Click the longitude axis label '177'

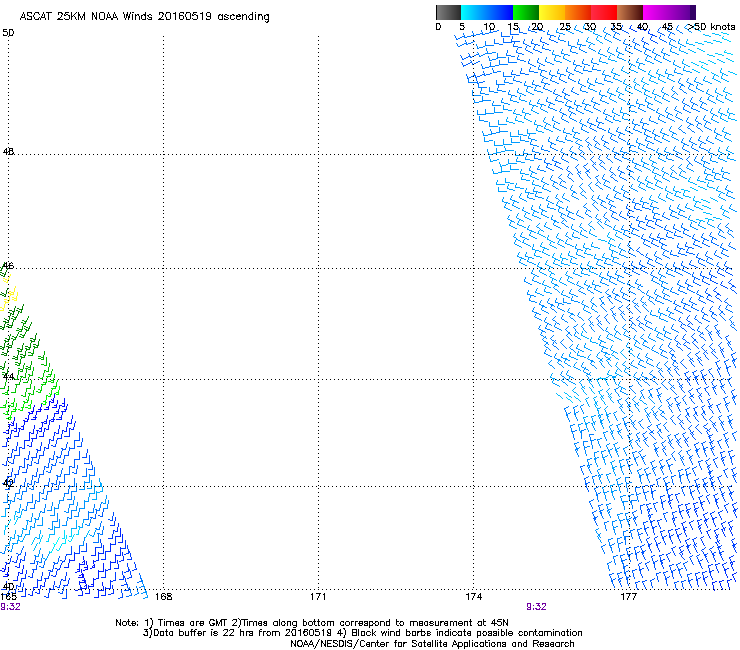click(628, 597)
